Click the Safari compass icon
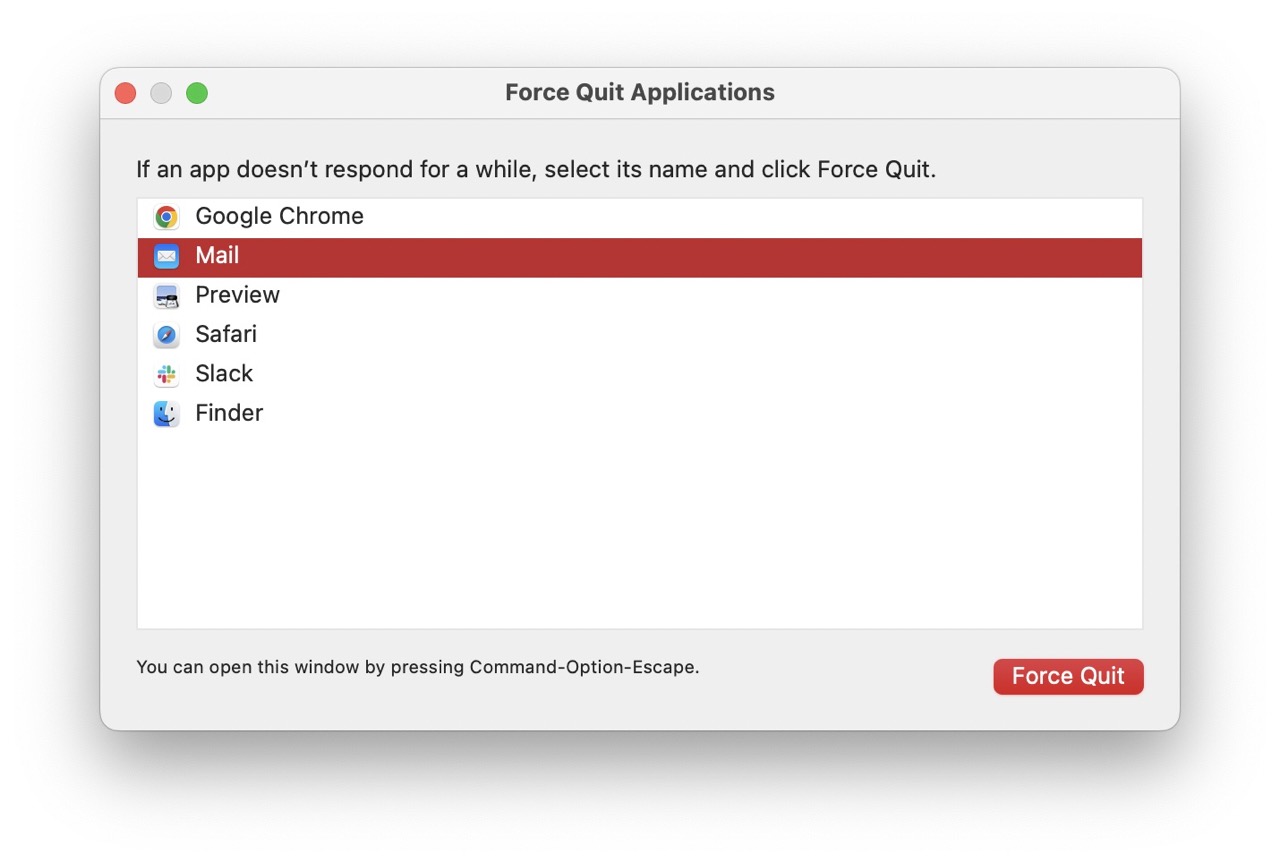 165,334
